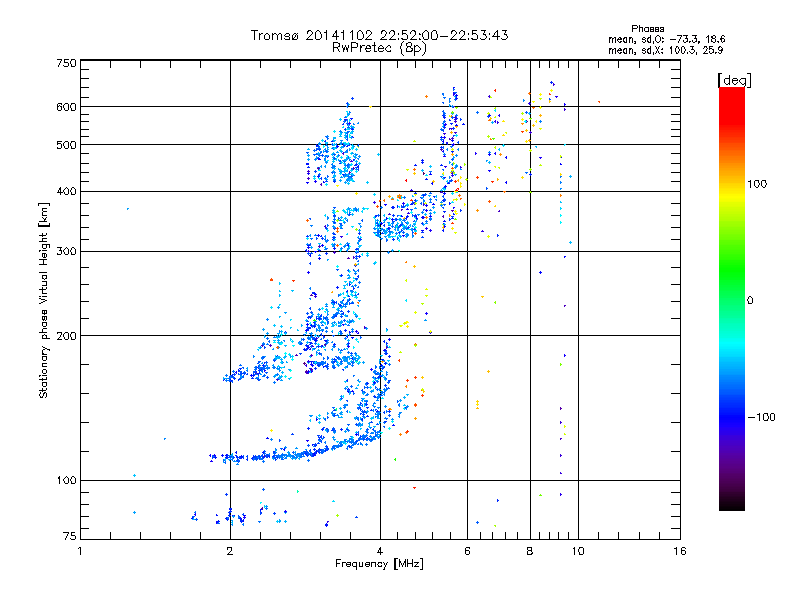
Task: Click the '[deg]' colorbar unit label
Action: (x=734, y=80)
